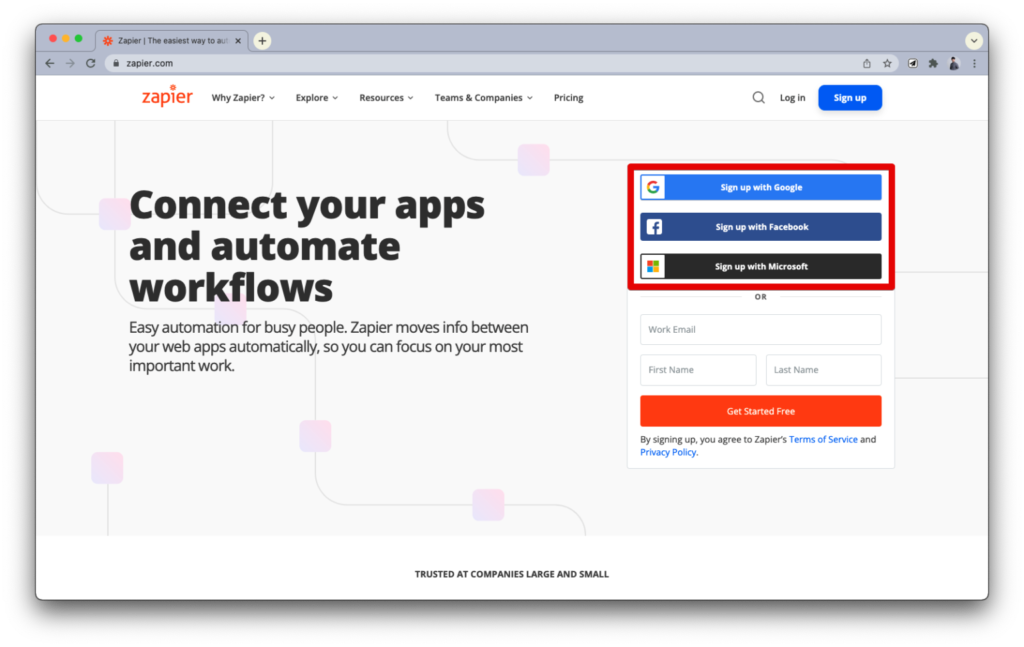Click the tab search chevron button
The width and height of the screenshot is (1024, 647).
pos(974,40)
